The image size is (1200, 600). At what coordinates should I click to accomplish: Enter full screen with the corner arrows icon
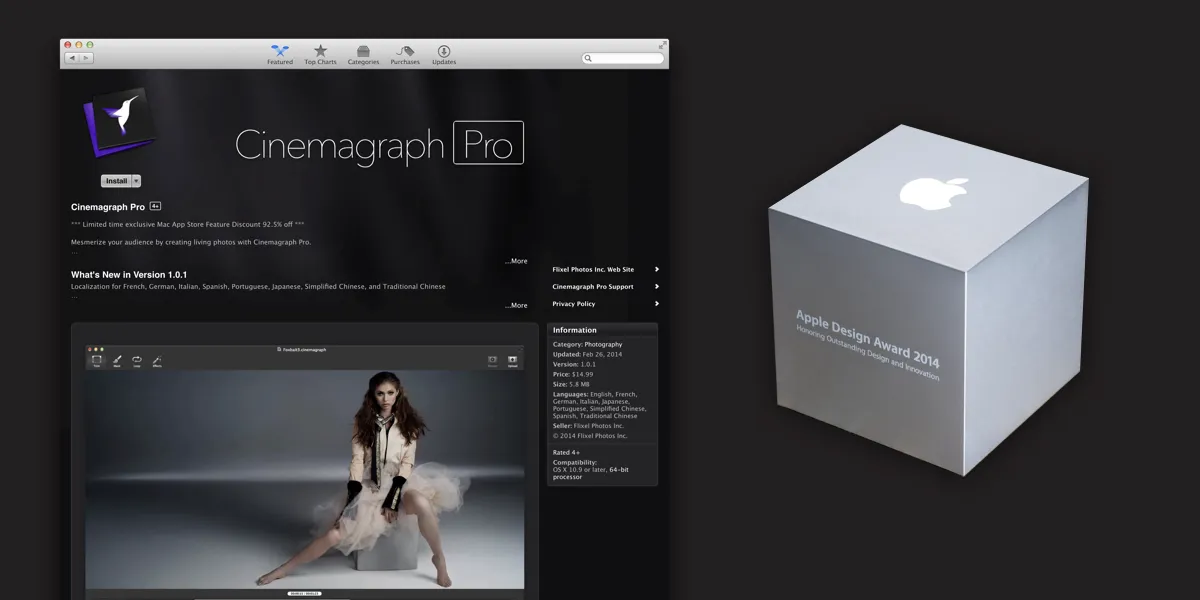point(662,45)
